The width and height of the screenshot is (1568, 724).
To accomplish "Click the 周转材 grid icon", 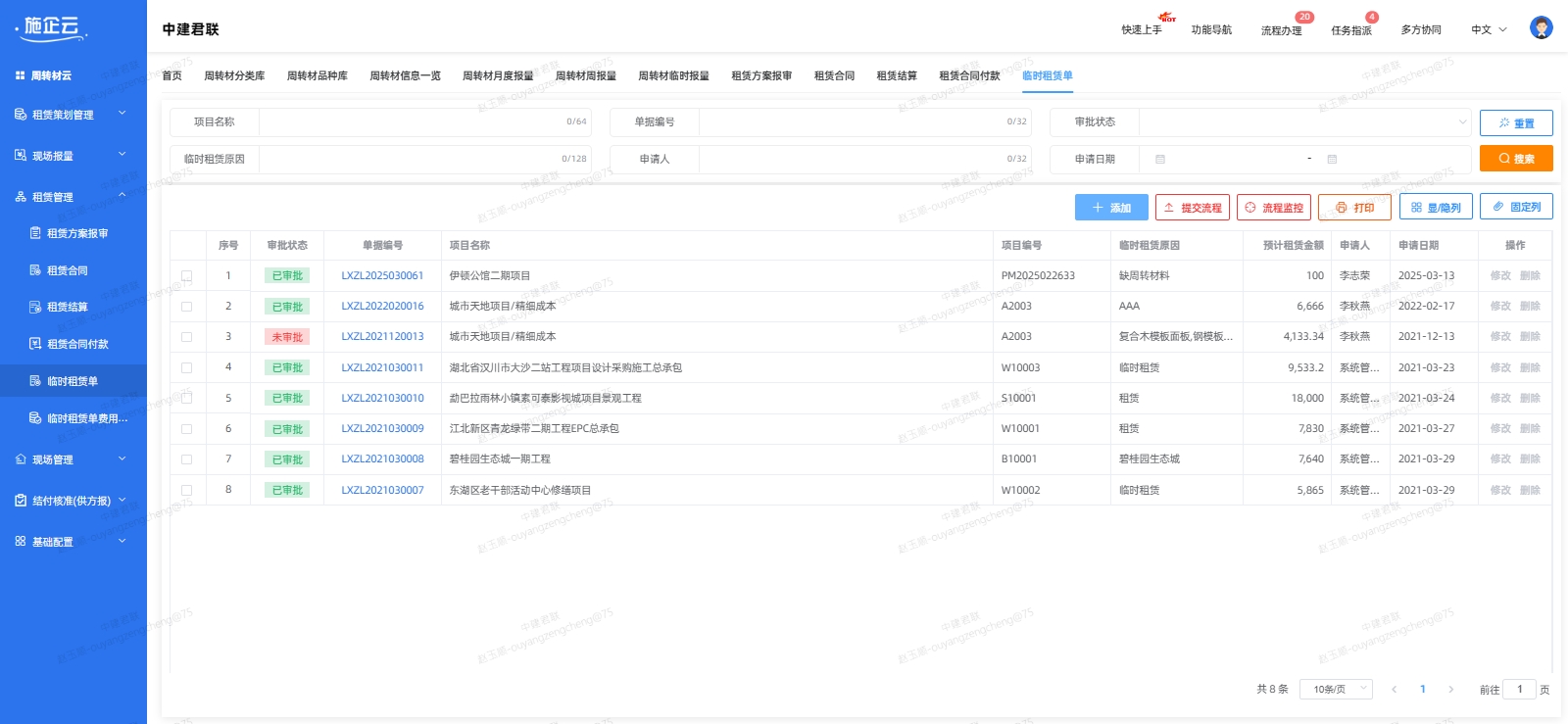I will (x=21, y=75).
